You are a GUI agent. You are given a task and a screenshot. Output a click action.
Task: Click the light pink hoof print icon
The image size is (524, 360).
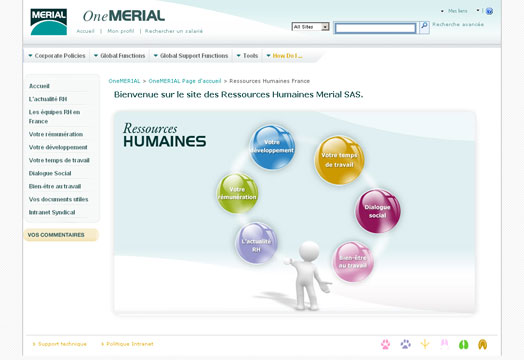444,344
